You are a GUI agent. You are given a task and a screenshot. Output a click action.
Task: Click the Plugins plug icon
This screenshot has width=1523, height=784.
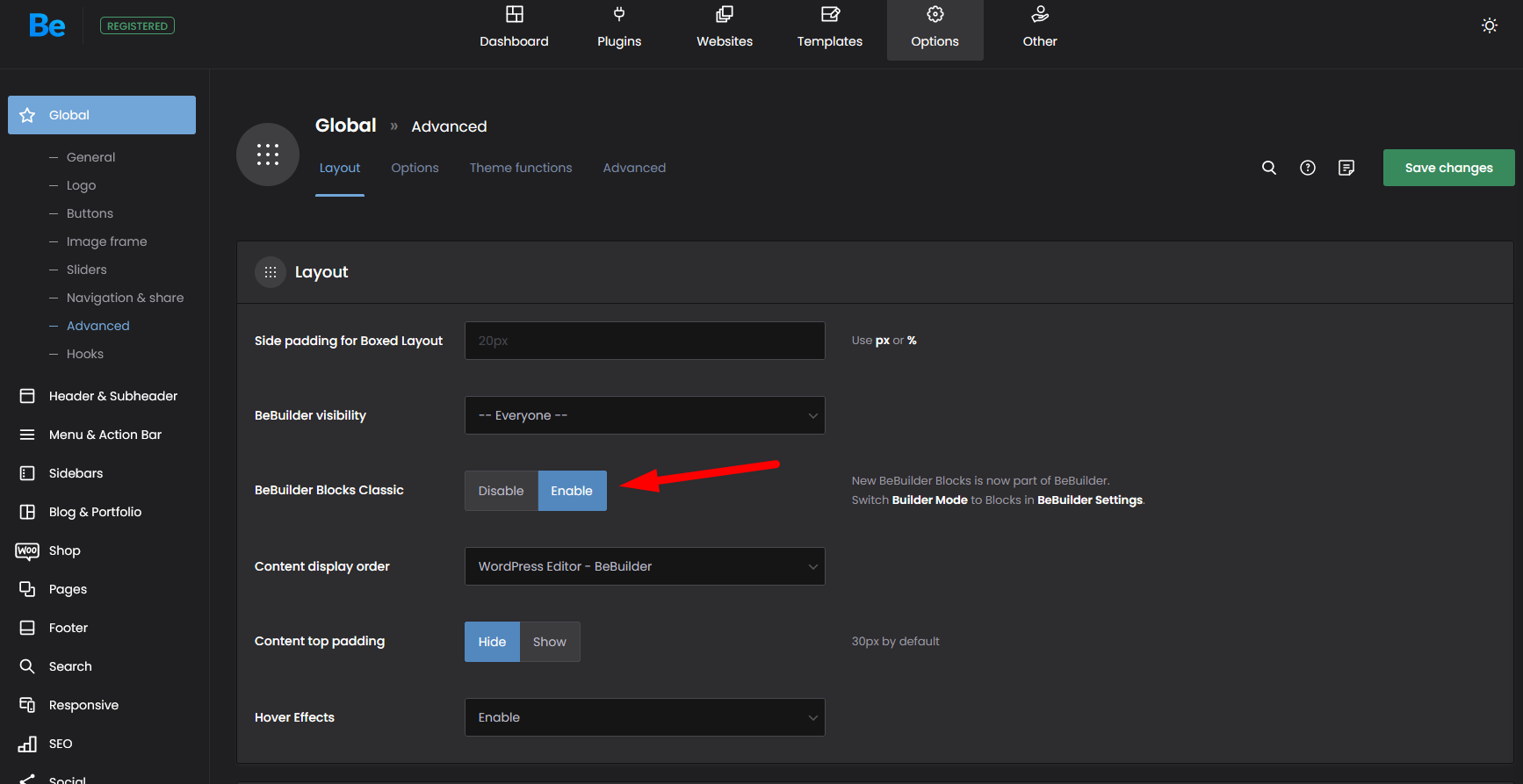pos(619,14)
